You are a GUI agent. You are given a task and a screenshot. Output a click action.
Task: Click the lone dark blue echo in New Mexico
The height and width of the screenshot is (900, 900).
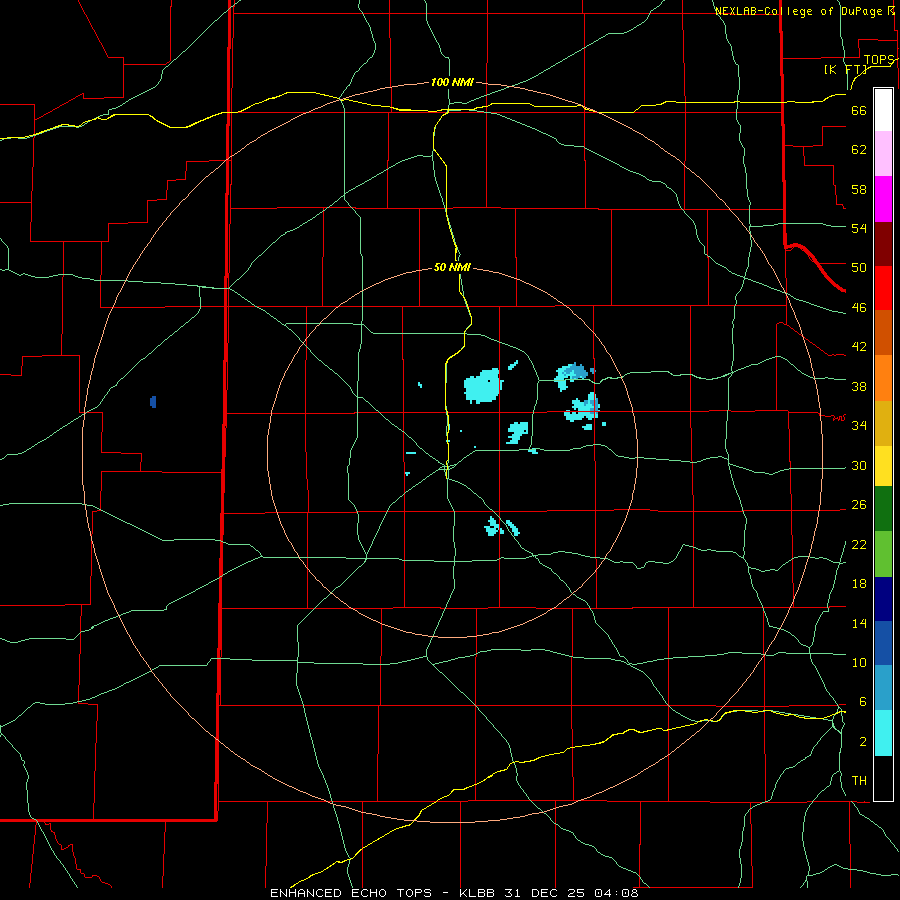click(x=153, y=402)
